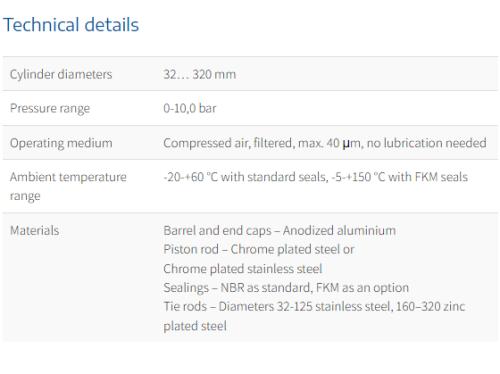Screen dimensions: 500x374
Task: Click the no lubrication needed text
Action: click(427, 143)
